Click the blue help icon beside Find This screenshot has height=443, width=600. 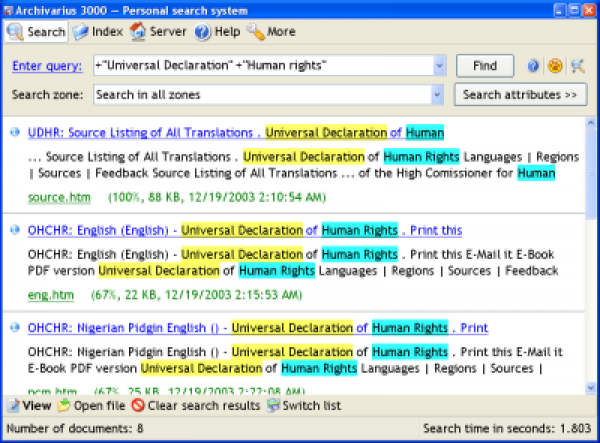(x=533, y=66)
